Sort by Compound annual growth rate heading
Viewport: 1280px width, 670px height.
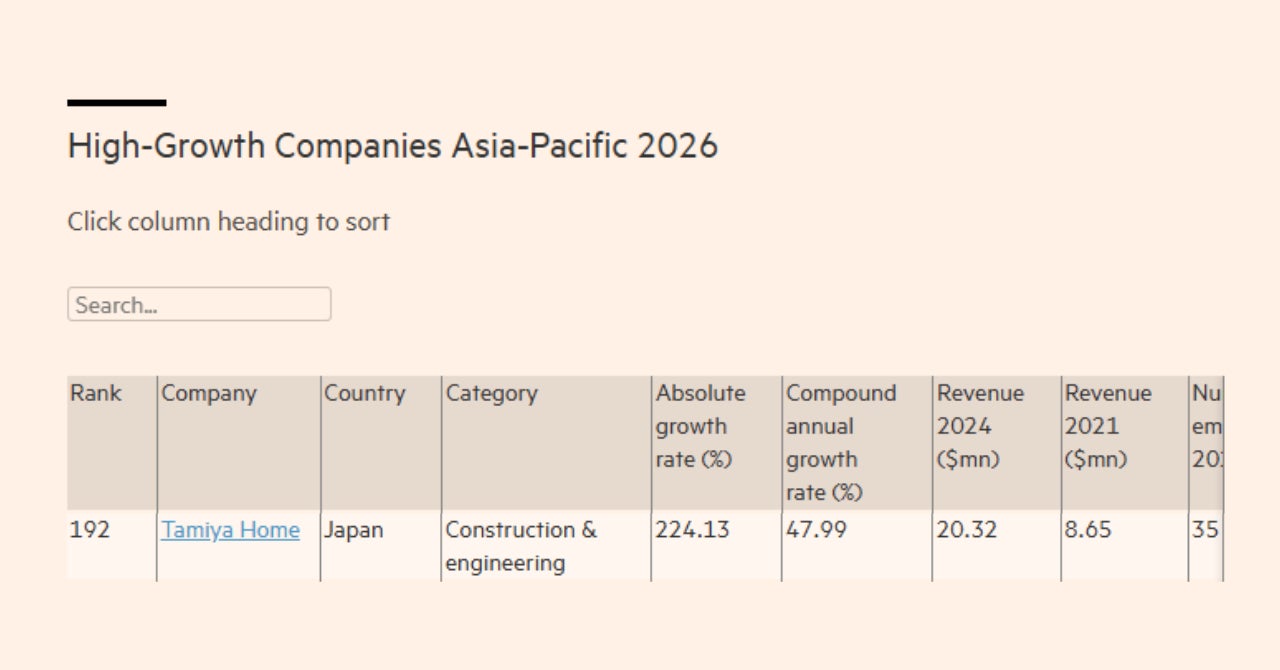(x=840, y=442)
